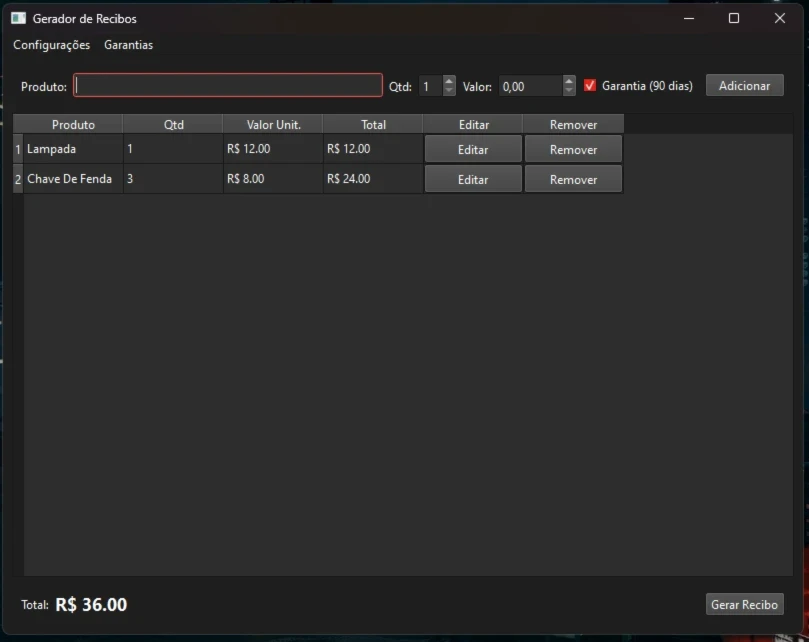
Task: Select row header number 1
Action: (18, 149)
